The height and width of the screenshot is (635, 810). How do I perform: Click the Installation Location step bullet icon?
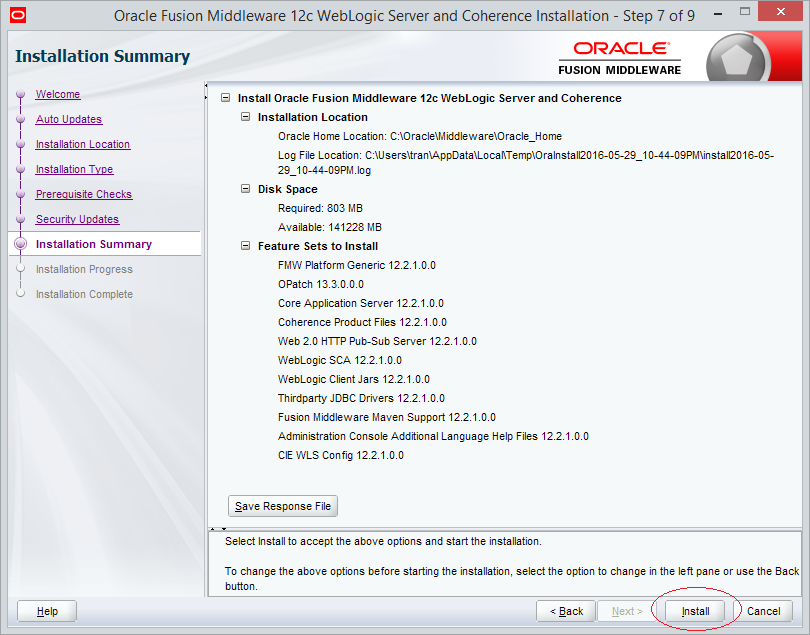(21, 144)
